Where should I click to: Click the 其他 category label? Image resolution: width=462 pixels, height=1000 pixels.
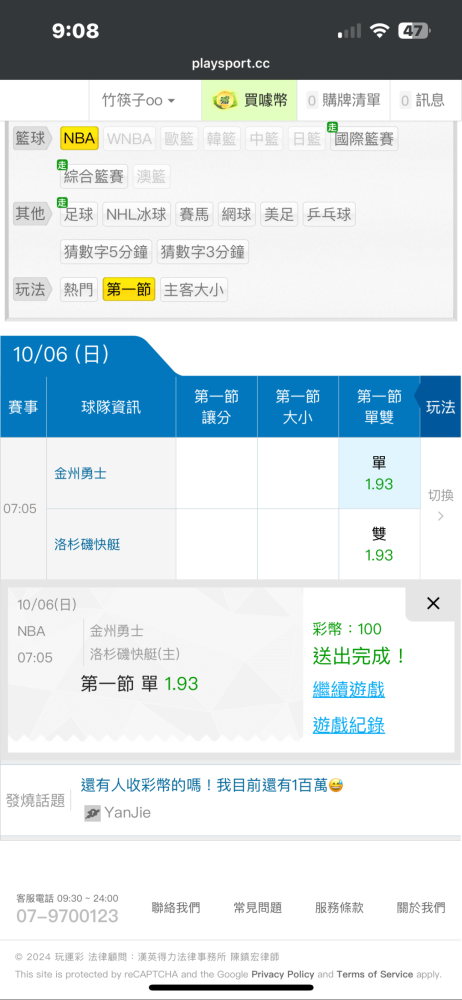point(32,214)
